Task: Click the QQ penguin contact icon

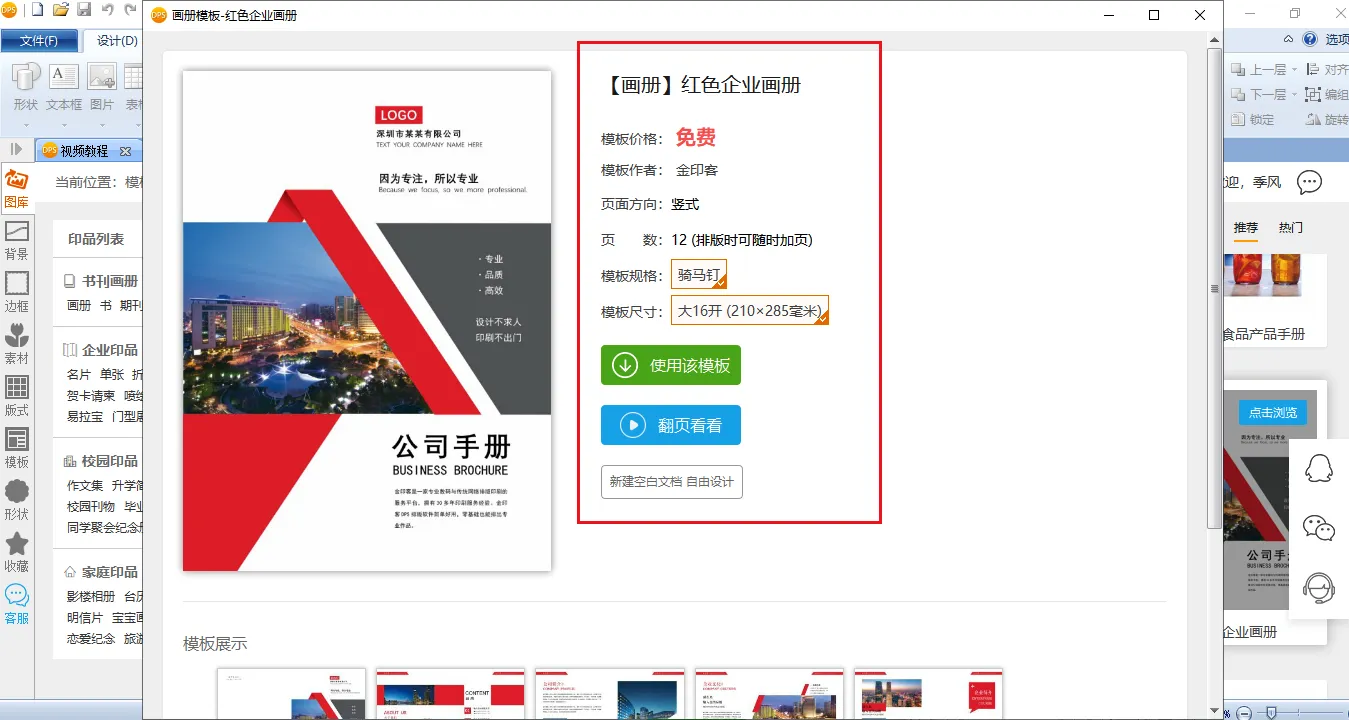Action: (x=1319, y=470)
